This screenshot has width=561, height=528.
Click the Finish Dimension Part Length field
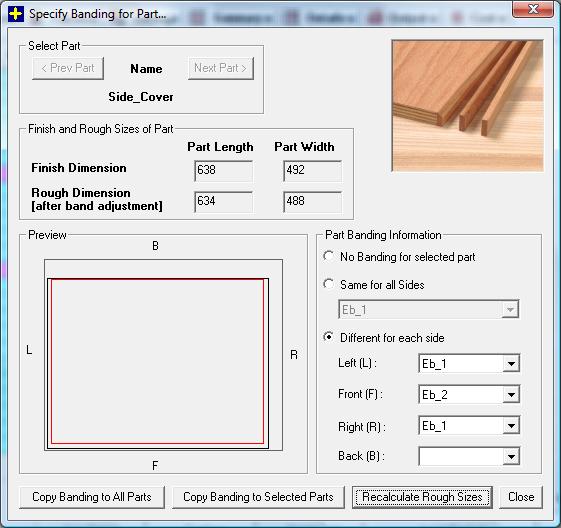coord(224,170)
